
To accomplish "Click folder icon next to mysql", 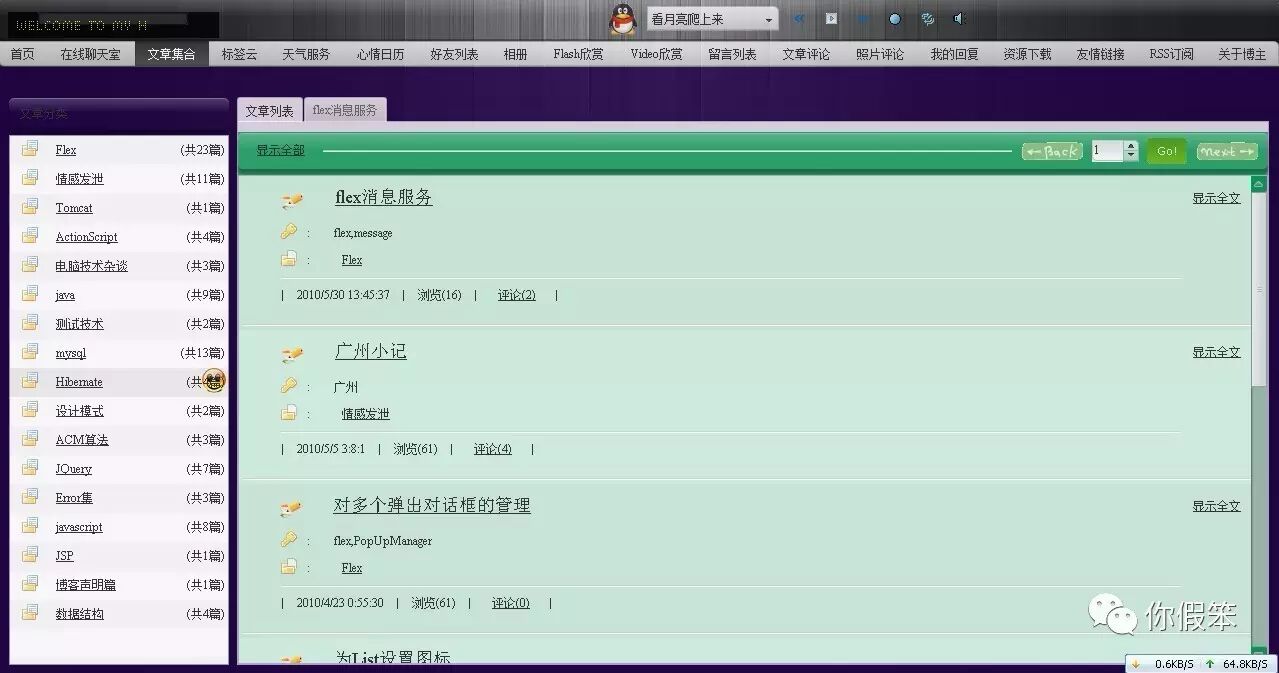I will tap(31, 352).
